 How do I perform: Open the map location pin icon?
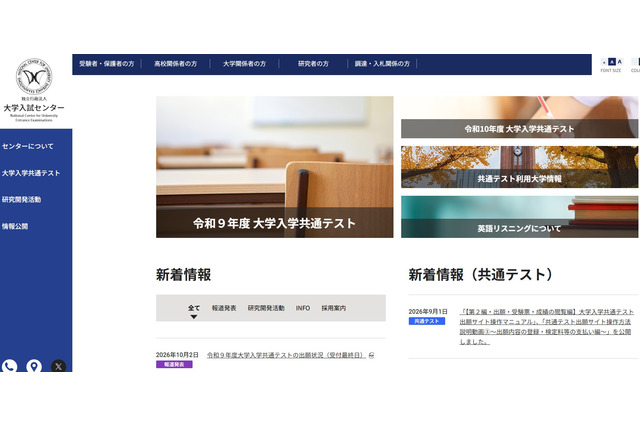(x=34, y=366)
